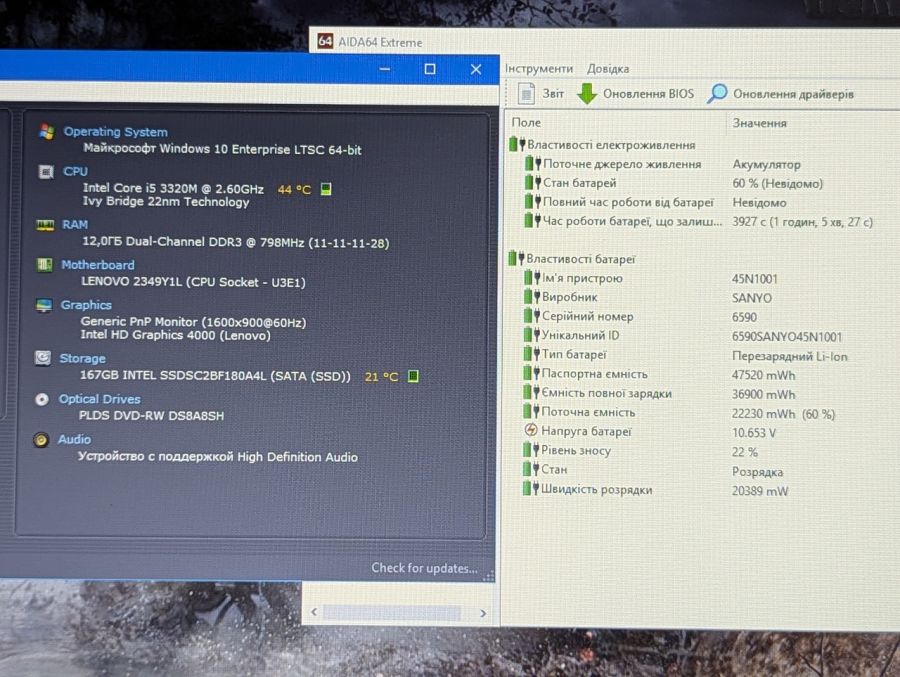Click the horizontal scrollbar thumb

(392, 613)
